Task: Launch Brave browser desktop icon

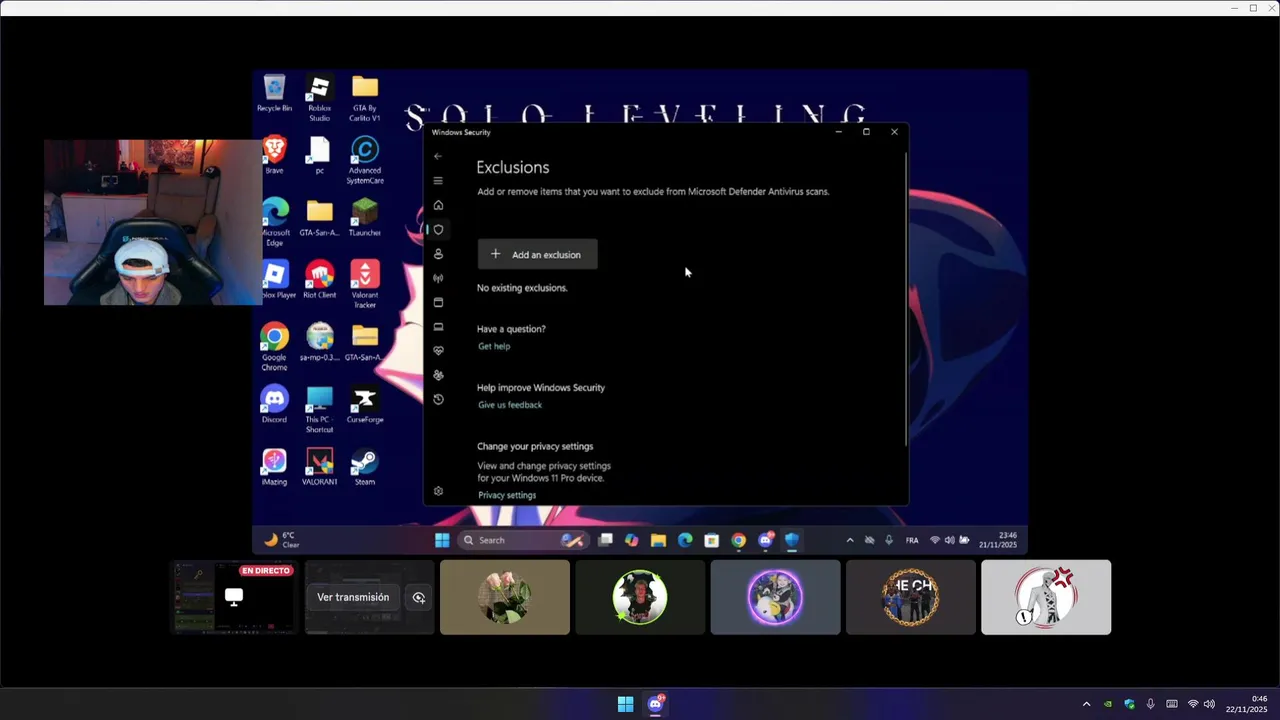Action: [274, 155]
